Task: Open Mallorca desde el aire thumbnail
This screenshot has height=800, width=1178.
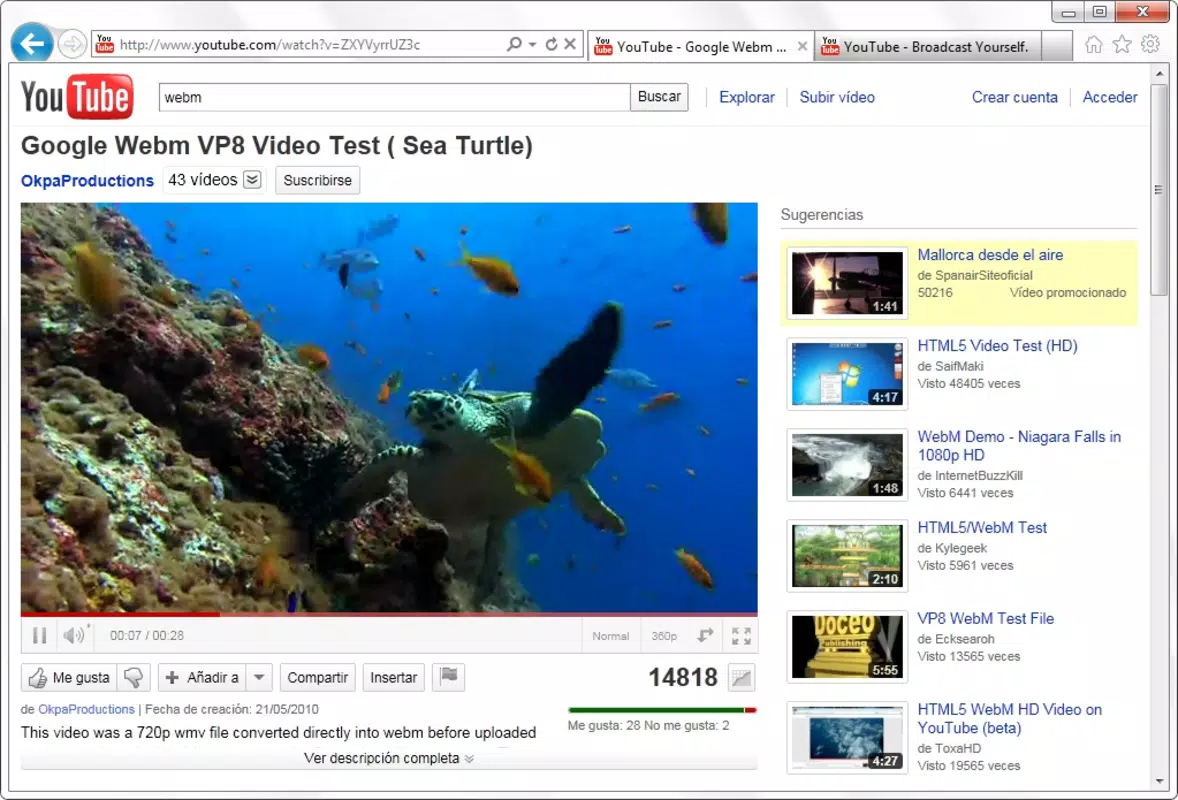Action: pos(847,282)
